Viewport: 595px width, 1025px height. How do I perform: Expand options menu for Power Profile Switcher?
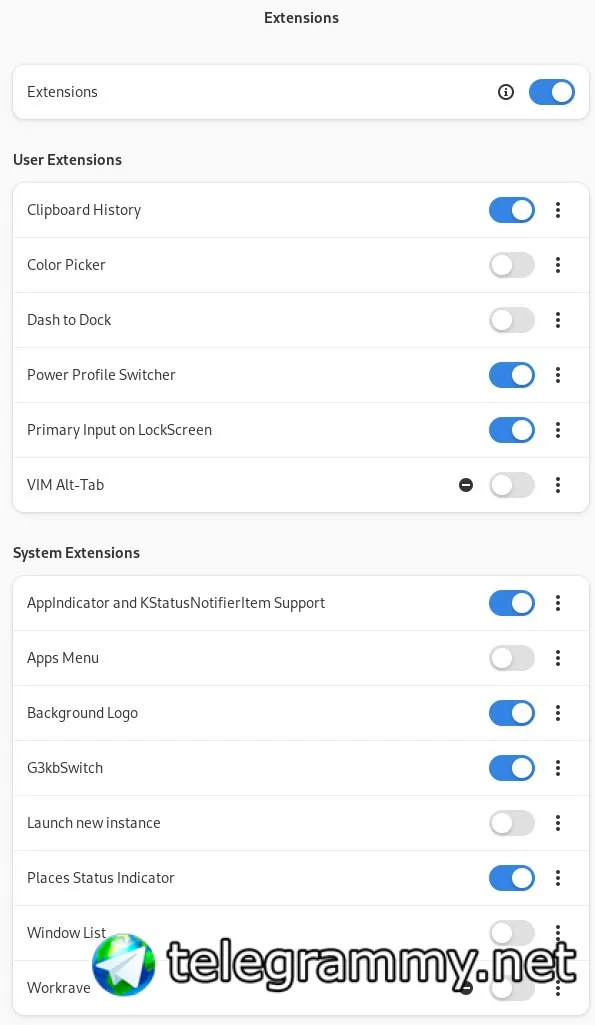tap(558, 375)
